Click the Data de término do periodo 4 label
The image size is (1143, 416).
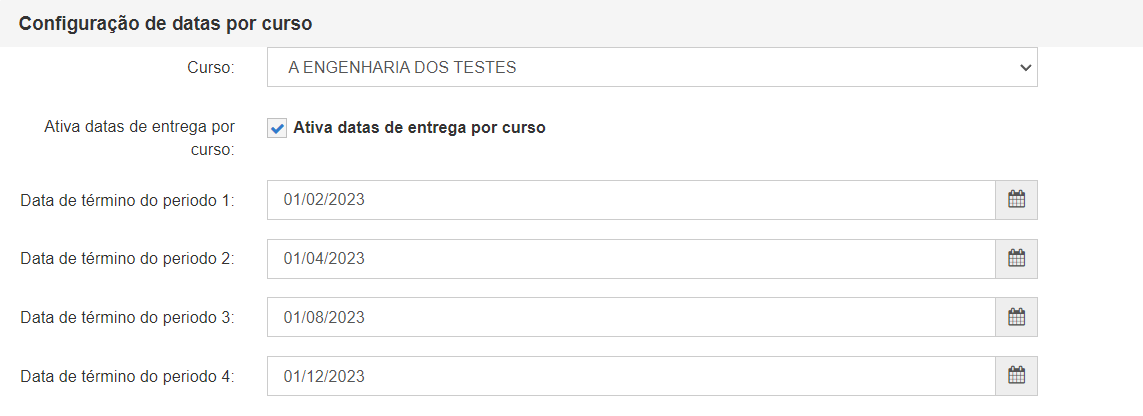pos(128,377)
